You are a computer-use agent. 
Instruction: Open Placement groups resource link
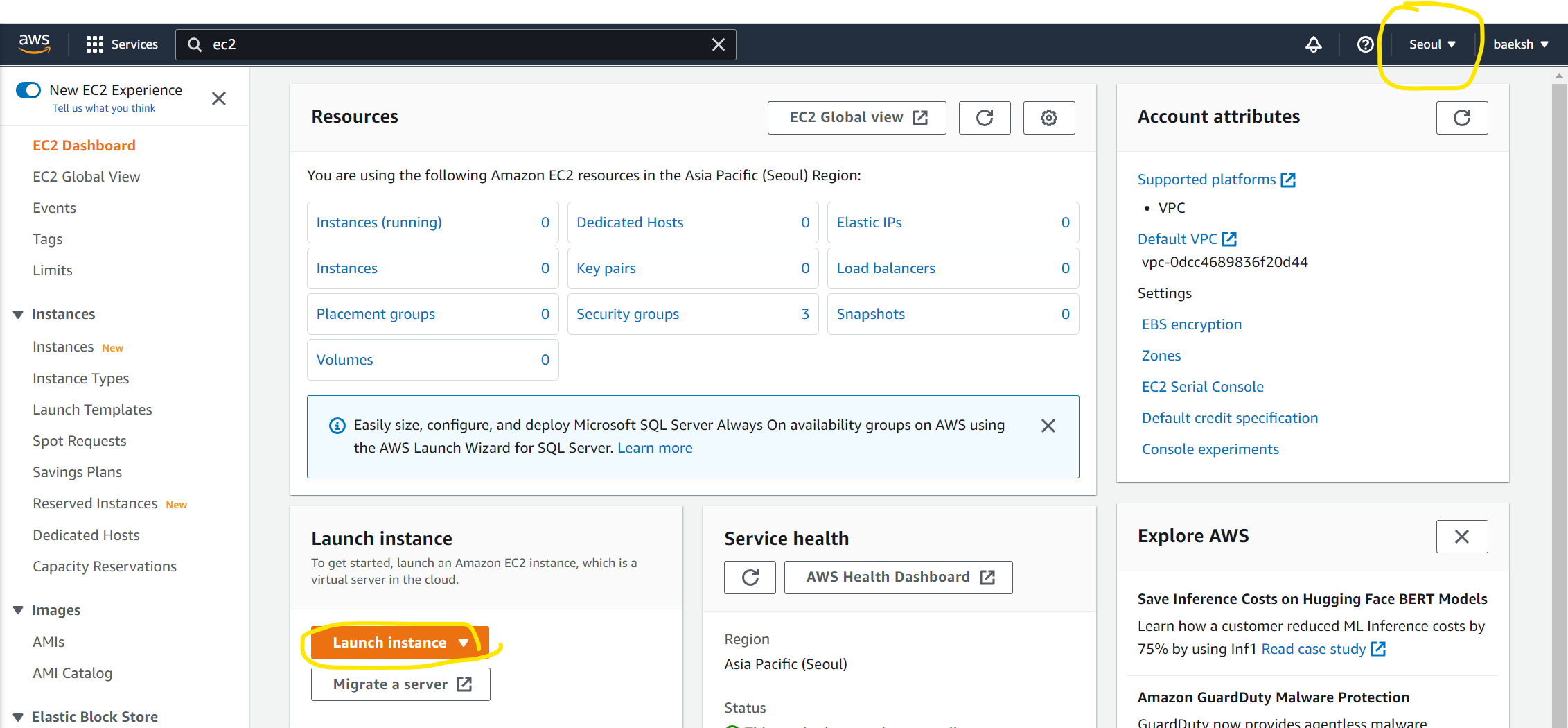click(x=376, y=314)
